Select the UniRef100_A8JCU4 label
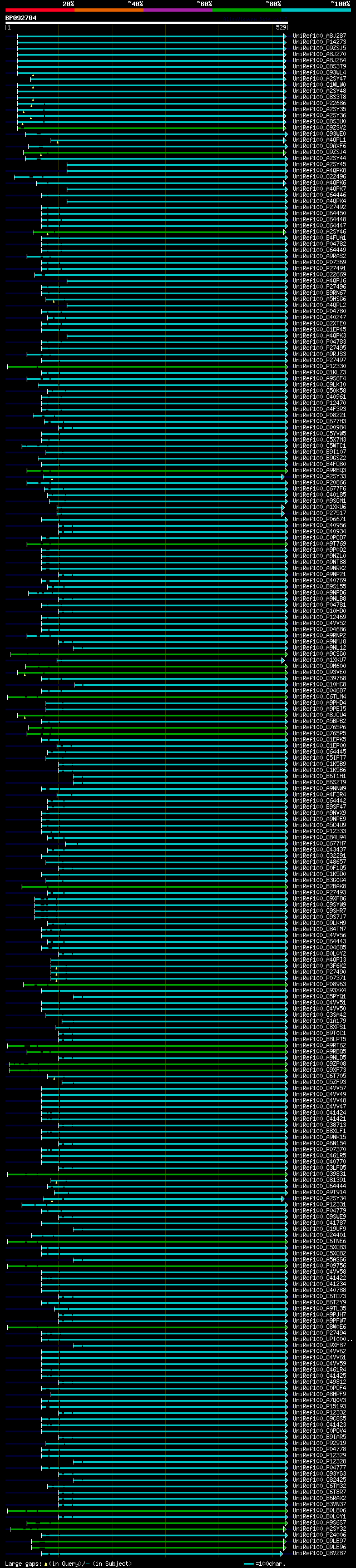Viewport: 356px width, 1568px height. pyautogui.click(x=319, y=715)
